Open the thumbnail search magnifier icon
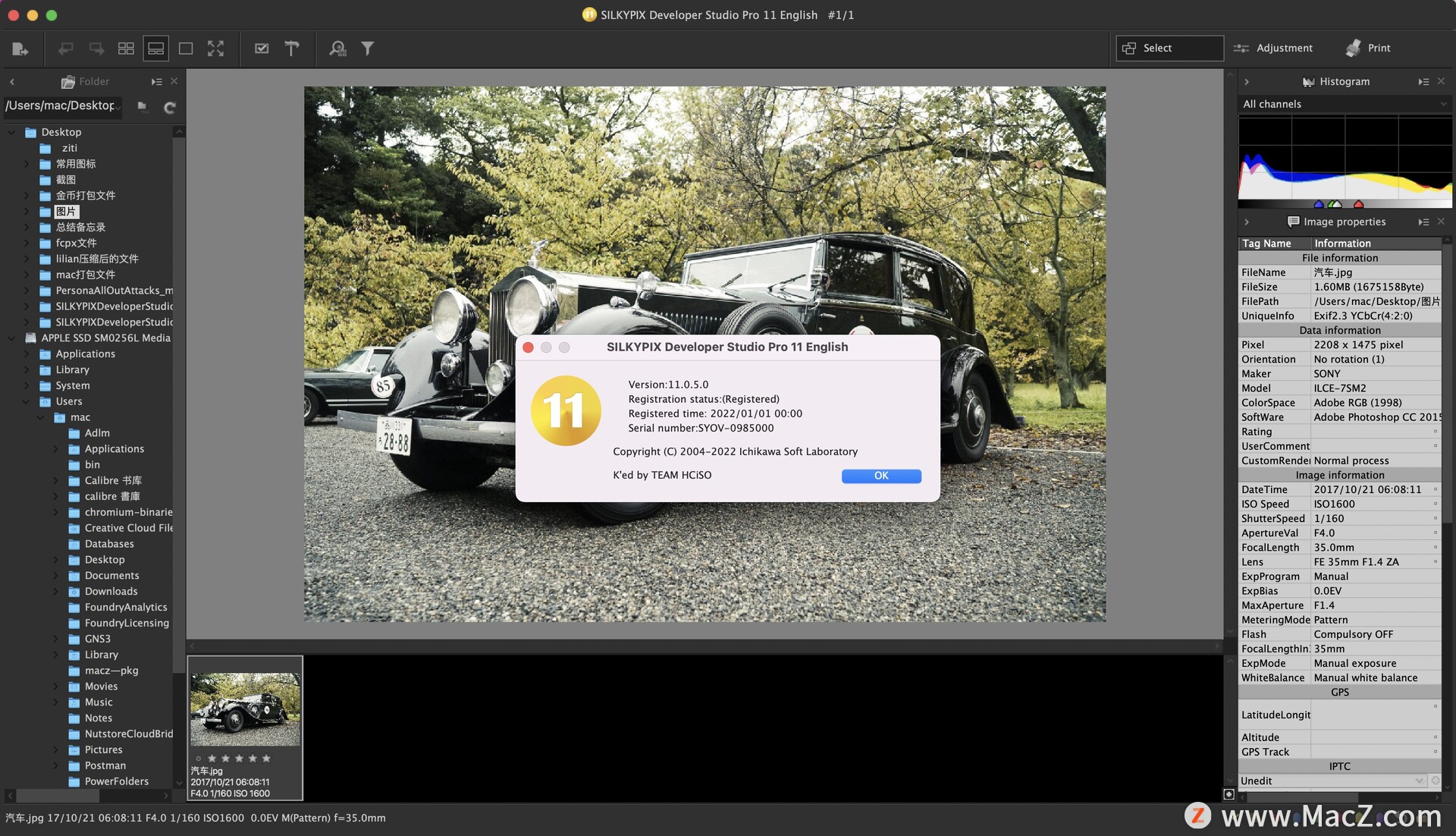1456x836 pixels. (337, 49)
